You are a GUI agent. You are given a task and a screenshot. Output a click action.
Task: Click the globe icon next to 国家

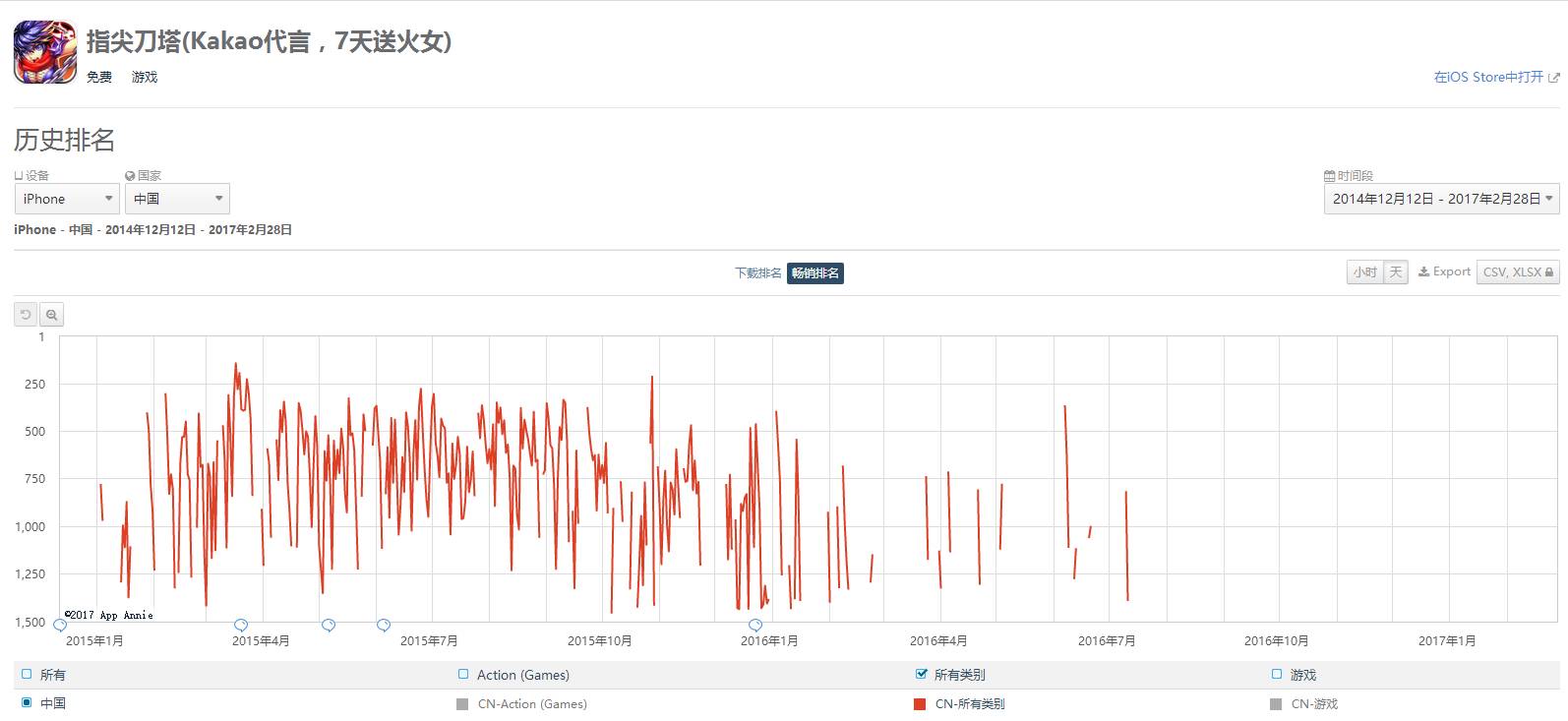click(x=130, y=176)
